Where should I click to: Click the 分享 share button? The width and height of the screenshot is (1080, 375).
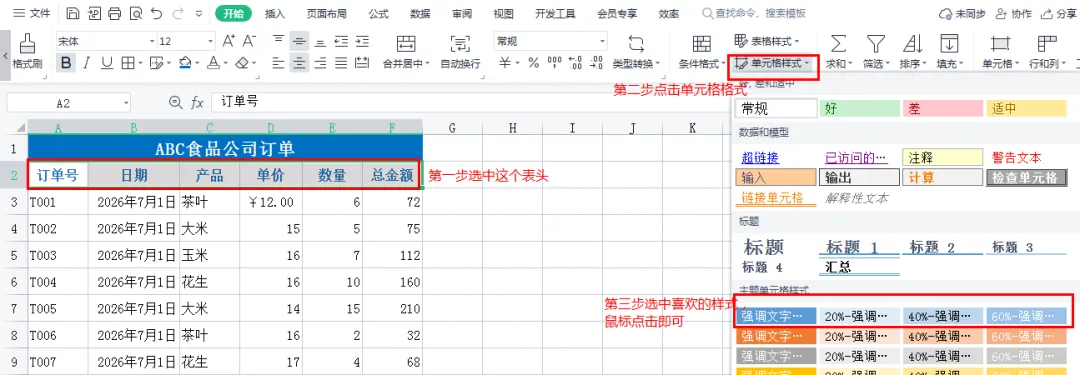1059,13
